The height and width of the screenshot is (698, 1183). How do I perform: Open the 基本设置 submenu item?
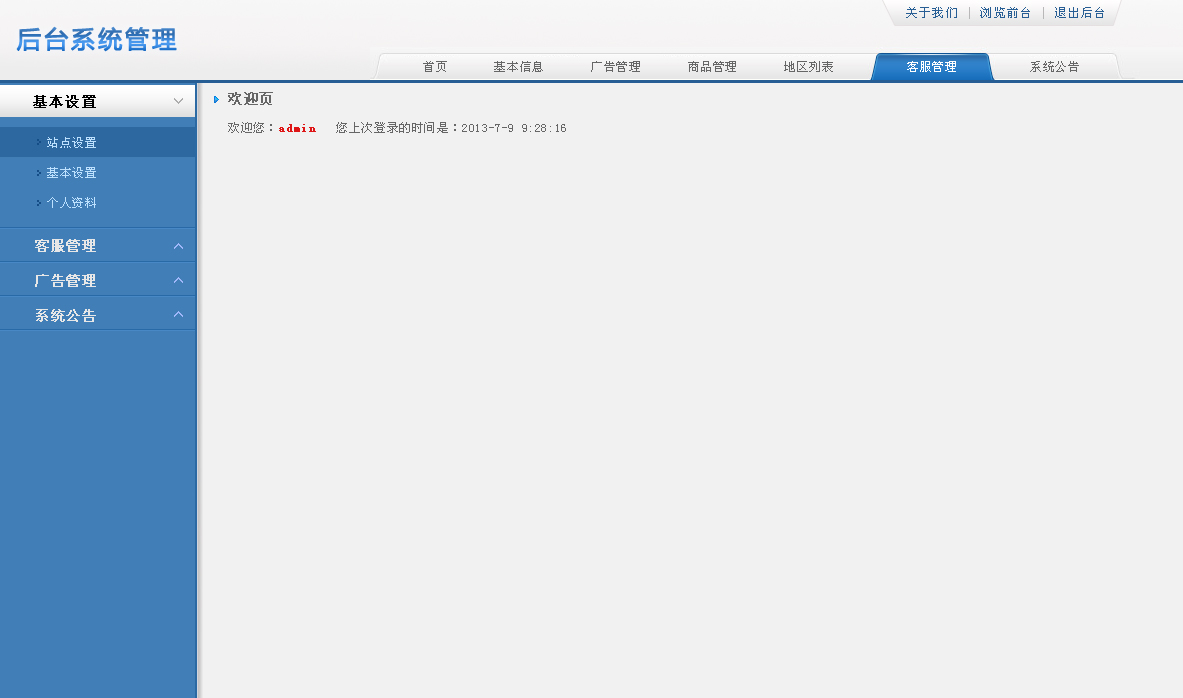point(72,173)
